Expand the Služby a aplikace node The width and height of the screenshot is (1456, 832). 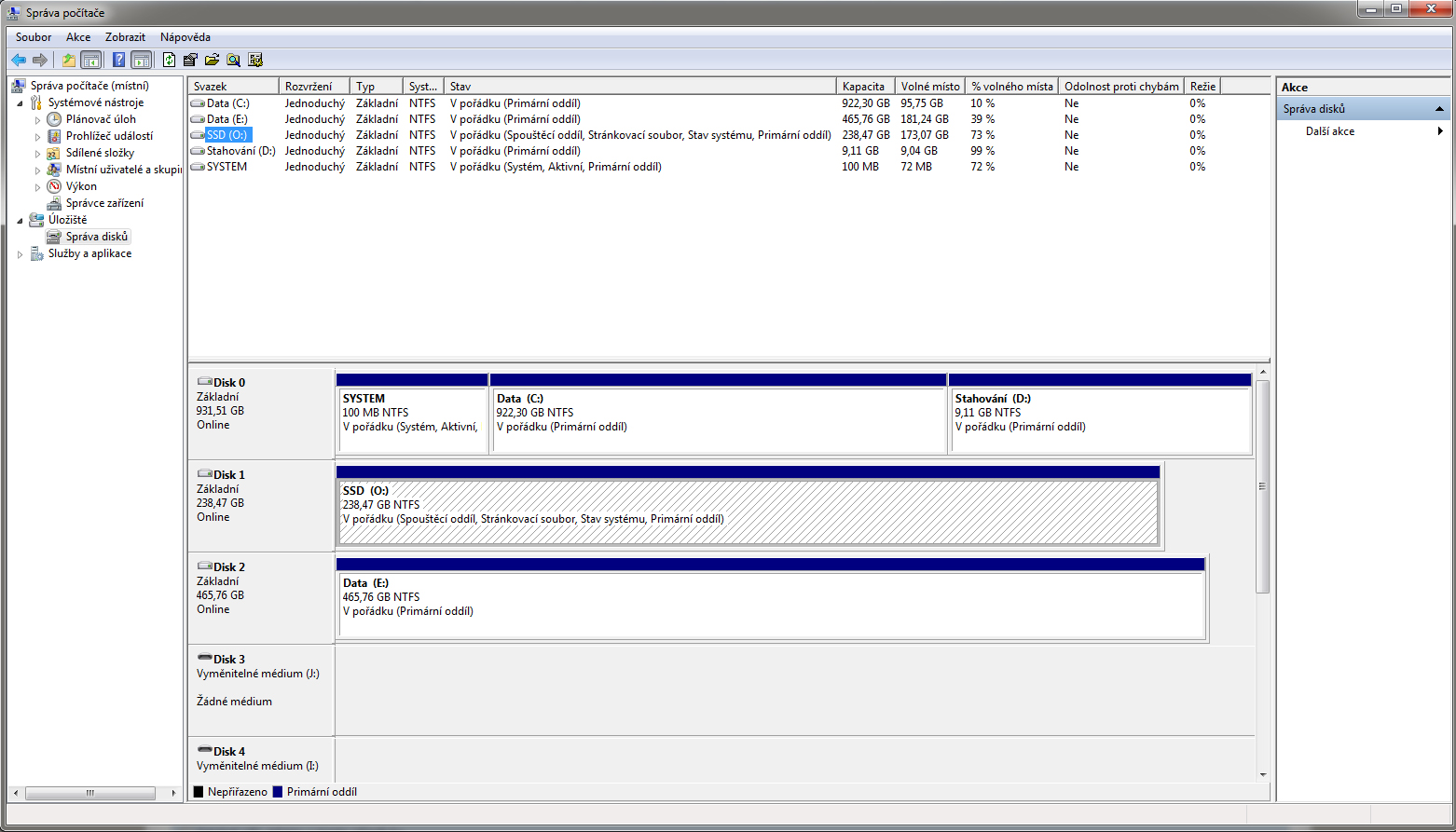(20, 254)
